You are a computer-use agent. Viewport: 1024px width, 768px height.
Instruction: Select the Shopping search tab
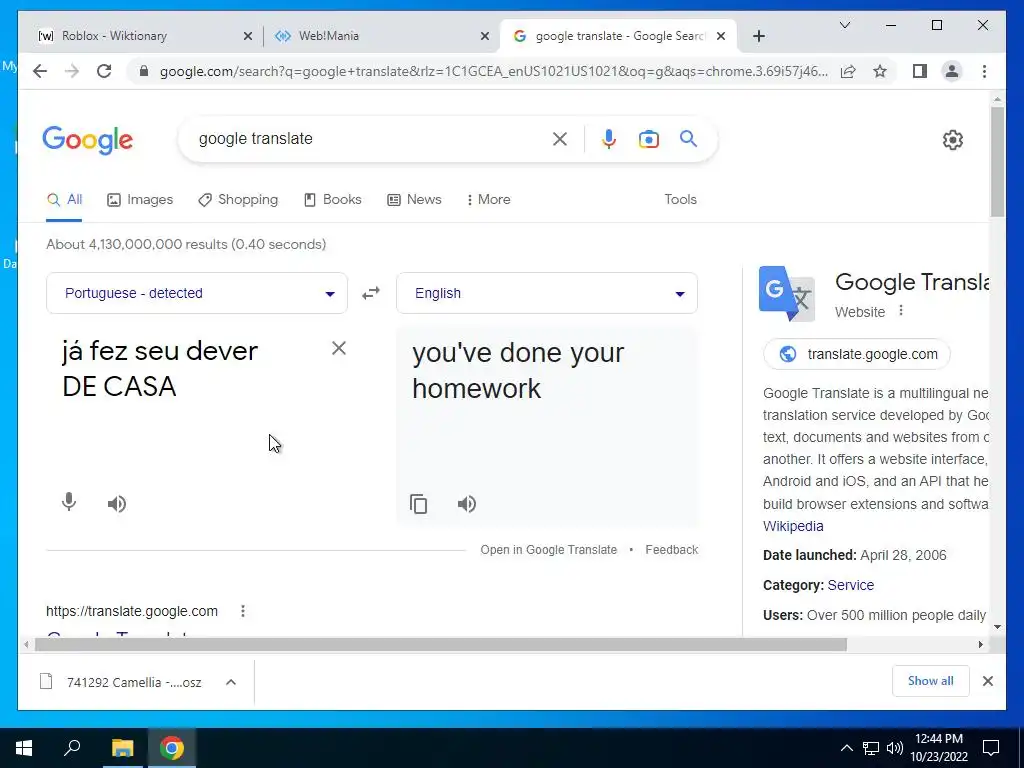click(238, 200)
